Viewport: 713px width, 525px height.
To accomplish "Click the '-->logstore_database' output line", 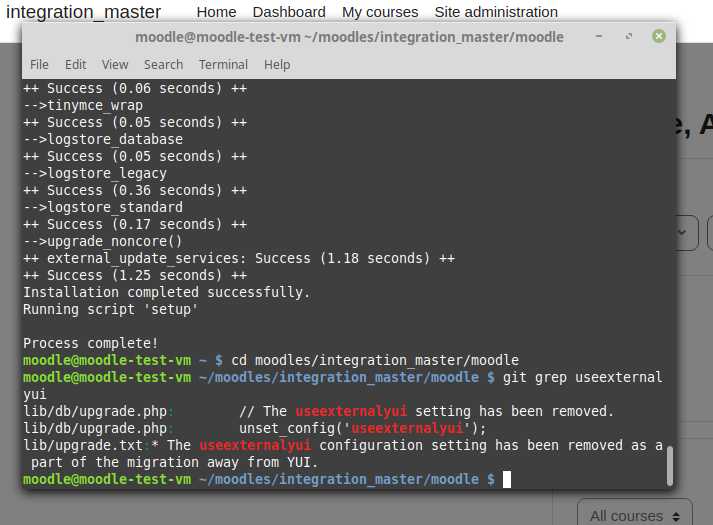I will [103, 139].
